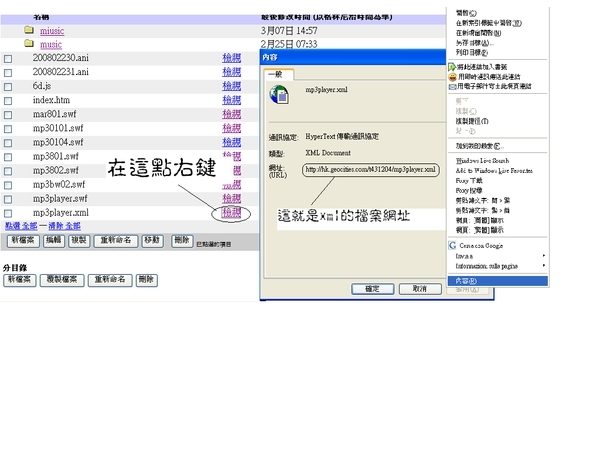
Task: Select the mp30104.swf checkbox
Action: click(8, 143)
